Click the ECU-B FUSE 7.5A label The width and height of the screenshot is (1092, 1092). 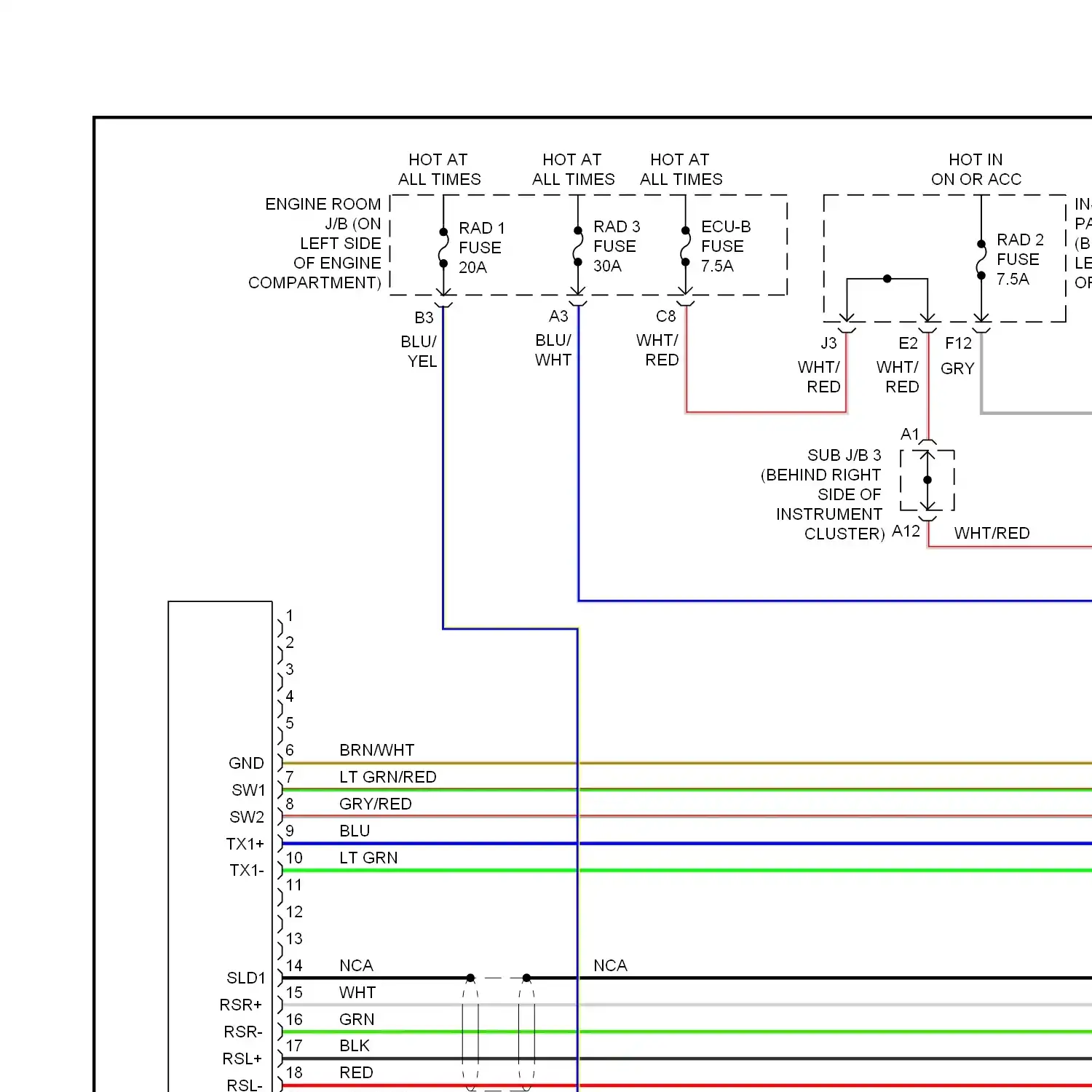click(x=725, y=246)
